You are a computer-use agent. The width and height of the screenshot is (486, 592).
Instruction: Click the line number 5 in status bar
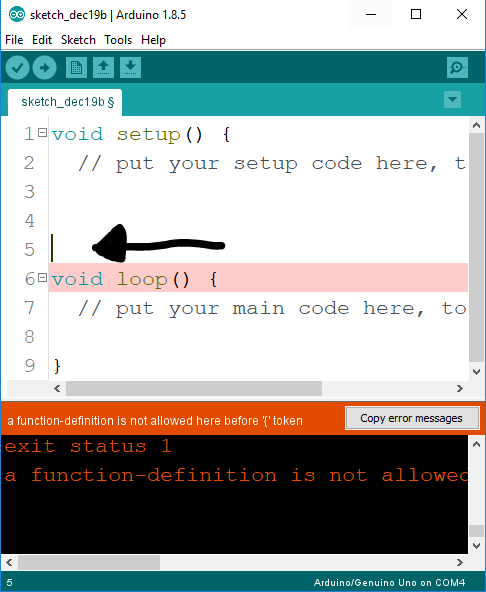pyautogui.click(x=9, y=583)
